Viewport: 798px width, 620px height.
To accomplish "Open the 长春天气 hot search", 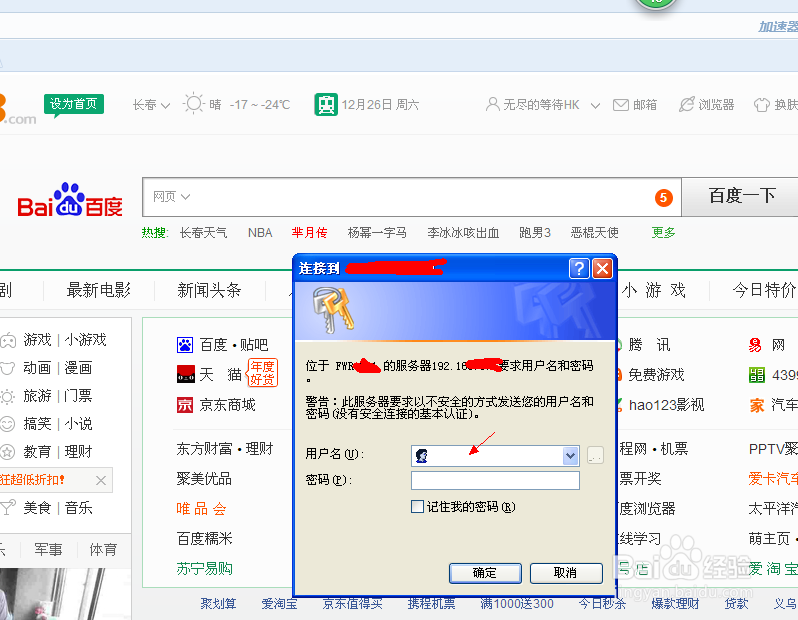I will (203, 233).
